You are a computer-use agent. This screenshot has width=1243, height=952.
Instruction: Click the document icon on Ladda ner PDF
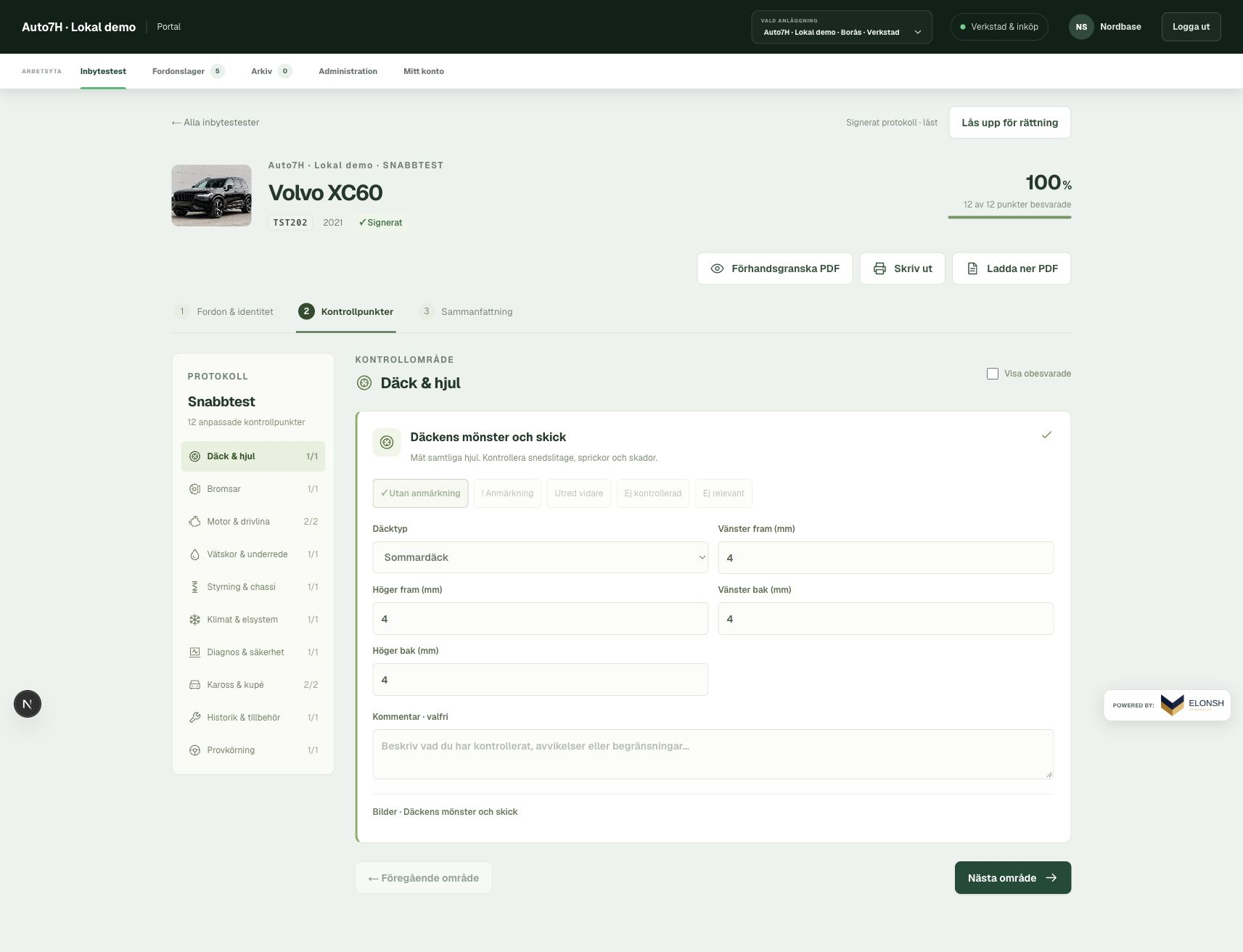[972, 268]
